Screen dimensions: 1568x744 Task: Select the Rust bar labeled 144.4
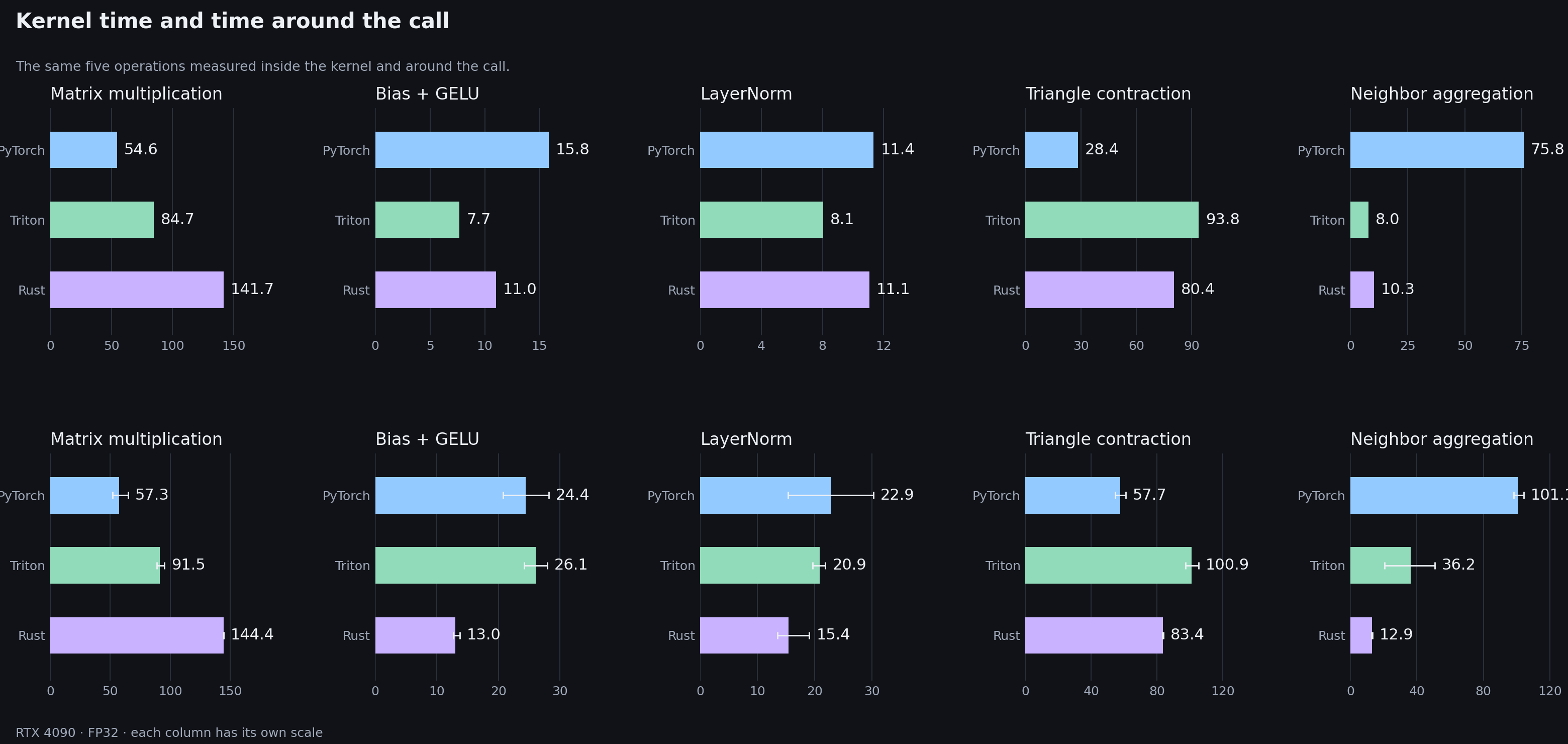tap(137, 635)
